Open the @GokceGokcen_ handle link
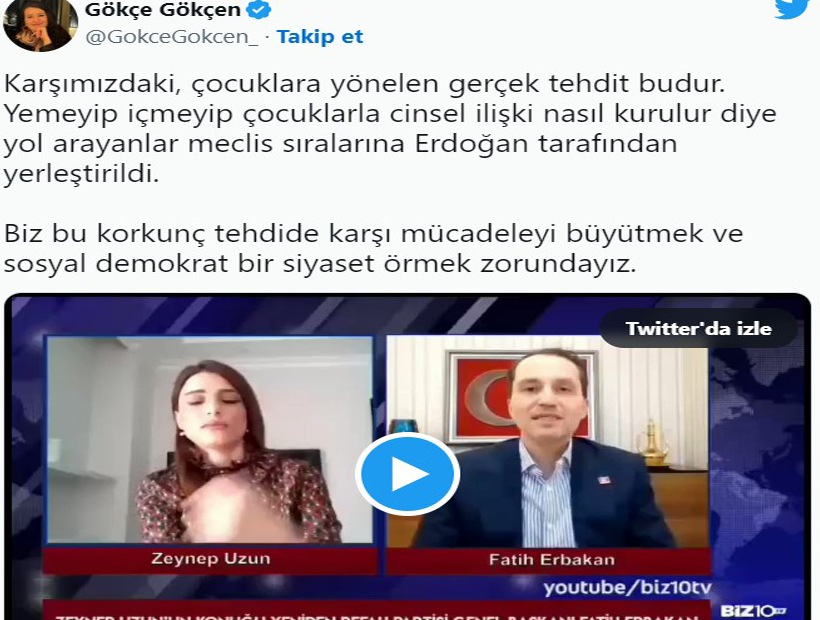820x620 pixels. [172, 37]
